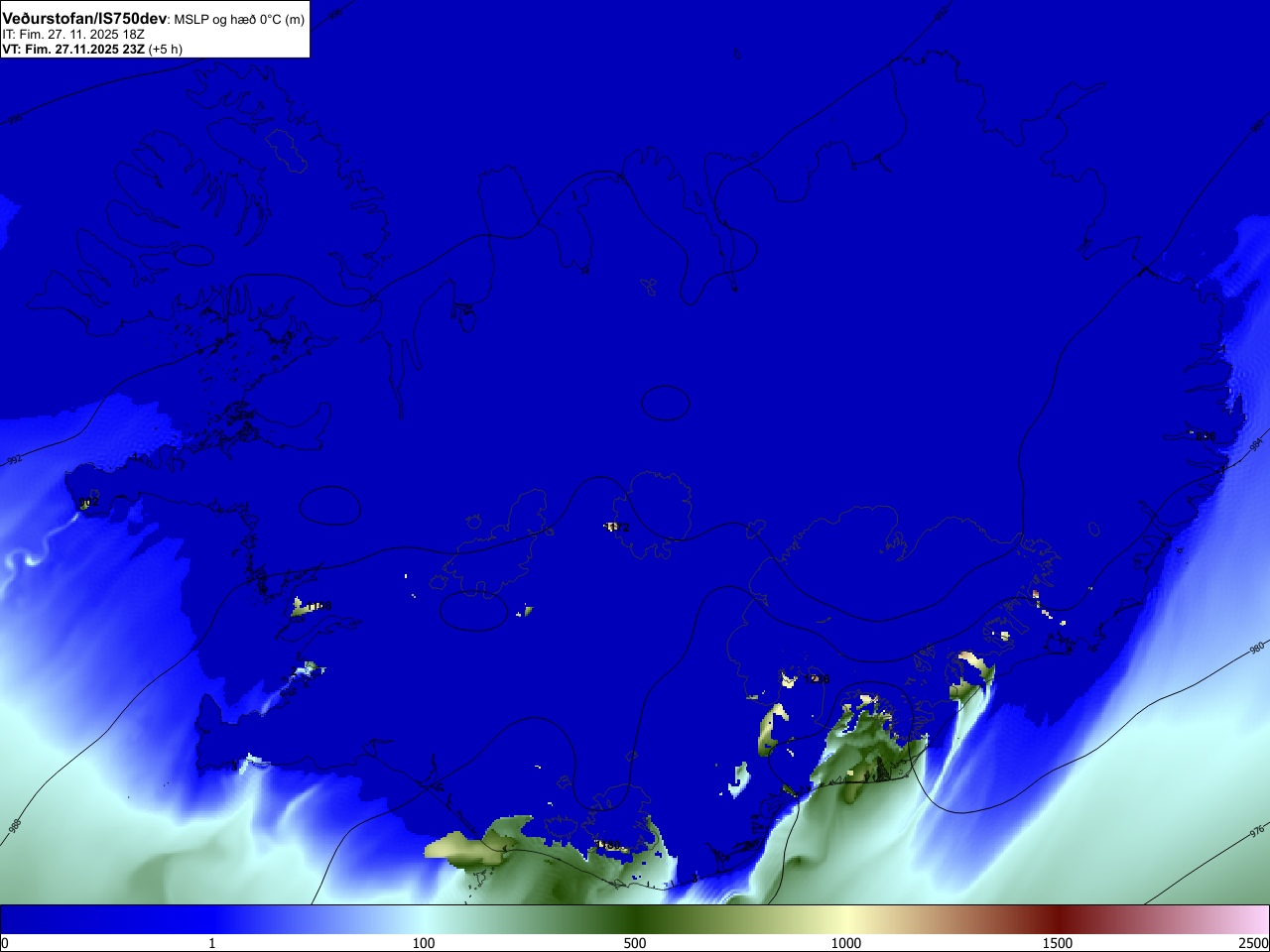Click the '100' label on the color scale
Image resolution: width=1270 pixels, height=952 pixels.
(424, 943)
